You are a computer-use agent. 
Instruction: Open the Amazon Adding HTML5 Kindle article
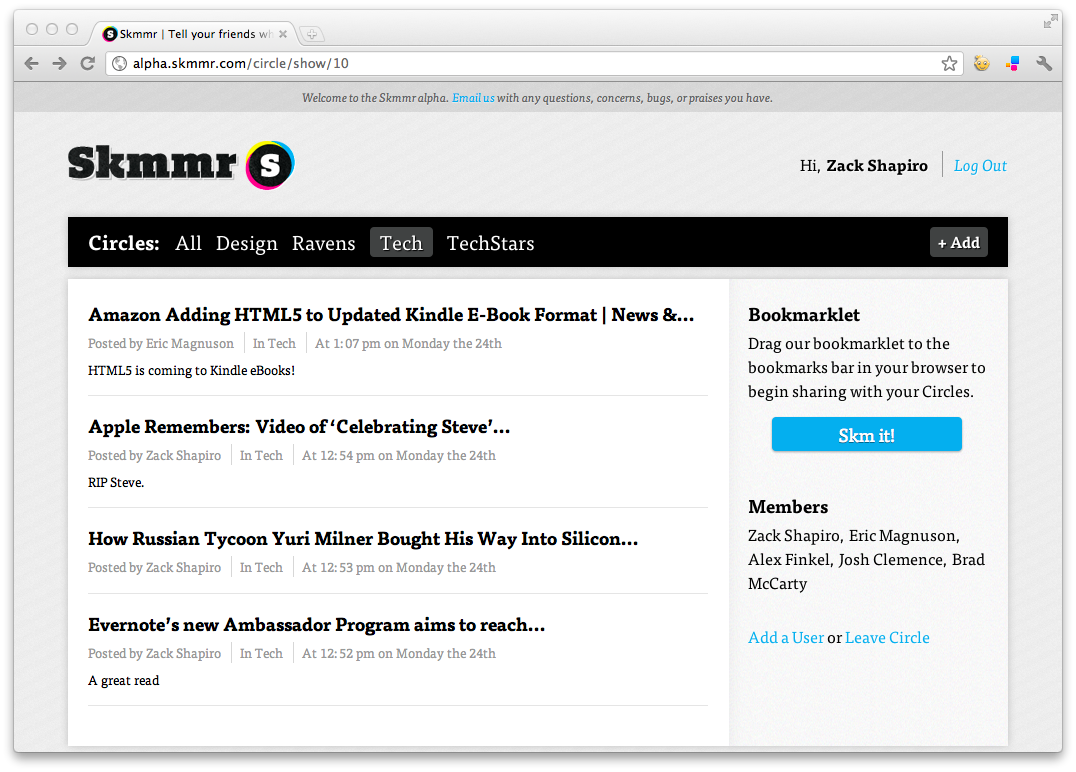tap(391, 315)
